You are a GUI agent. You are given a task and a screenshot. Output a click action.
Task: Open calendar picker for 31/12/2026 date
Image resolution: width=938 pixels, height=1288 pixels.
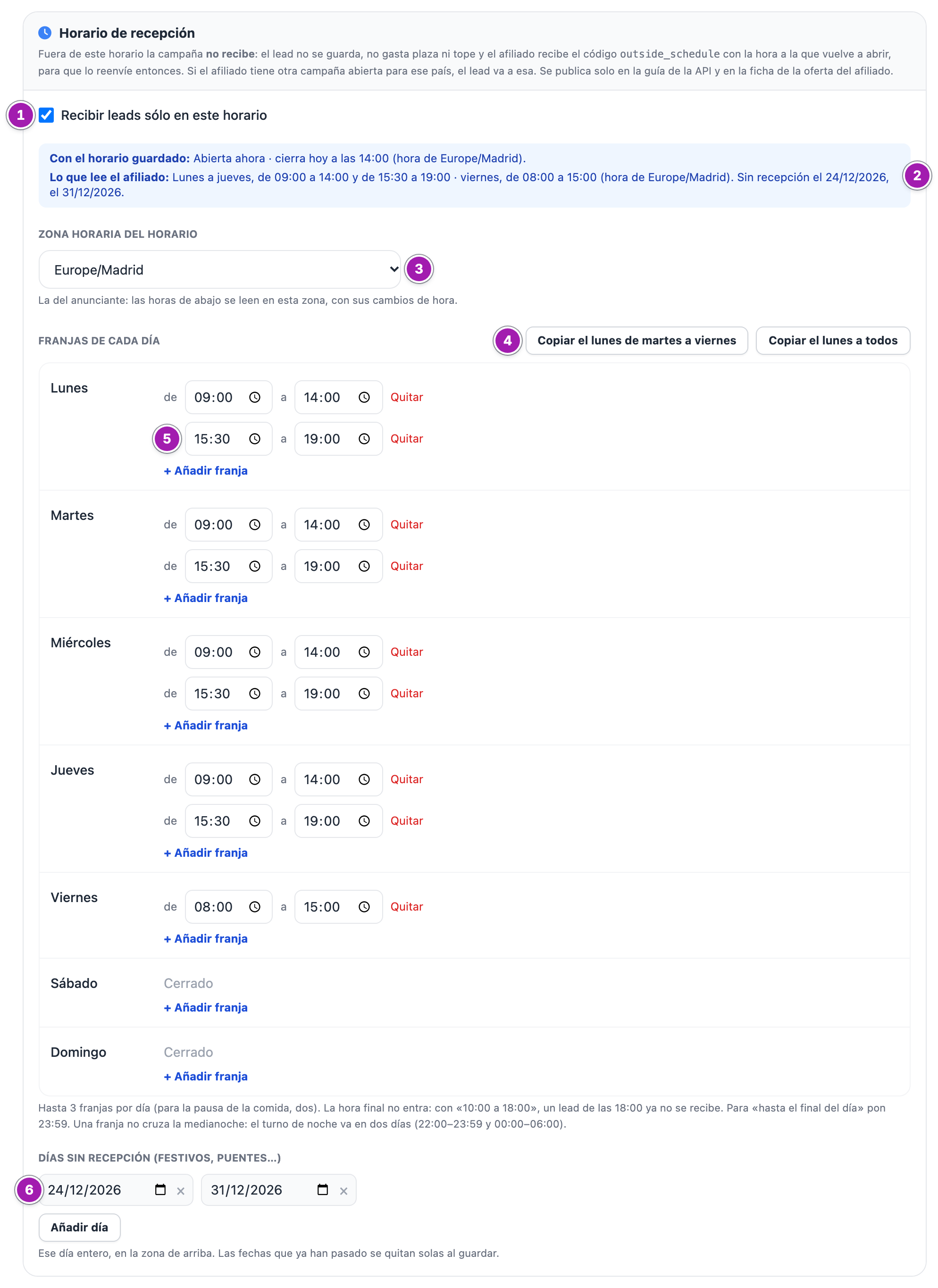pos(323,1190)
